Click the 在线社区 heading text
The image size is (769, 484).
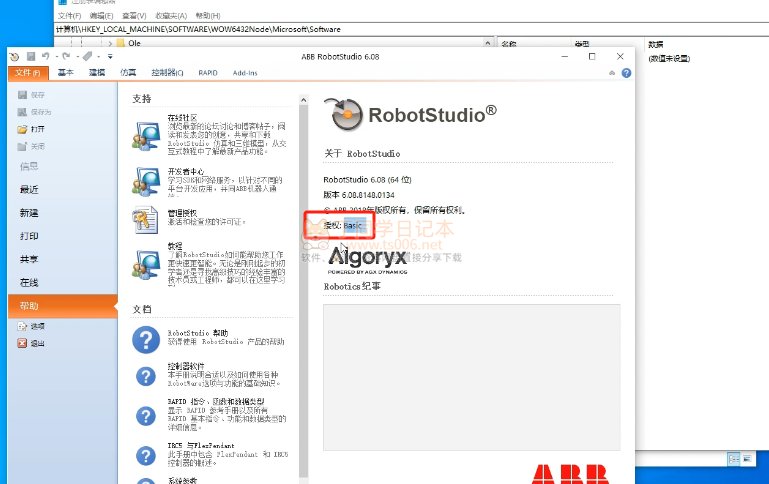point(182,118)
